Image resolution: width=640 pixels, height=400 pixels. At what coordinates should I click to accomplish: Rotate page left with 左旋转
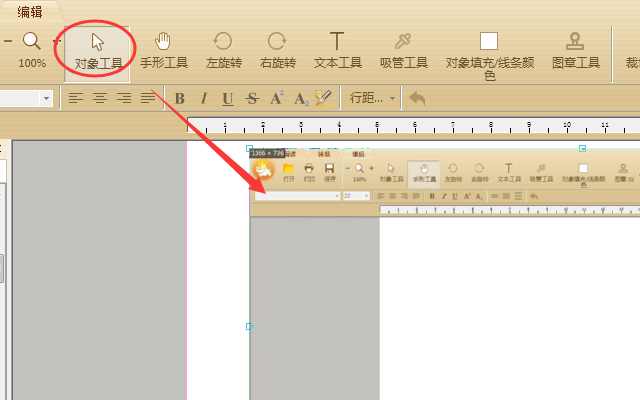[223, 52]
